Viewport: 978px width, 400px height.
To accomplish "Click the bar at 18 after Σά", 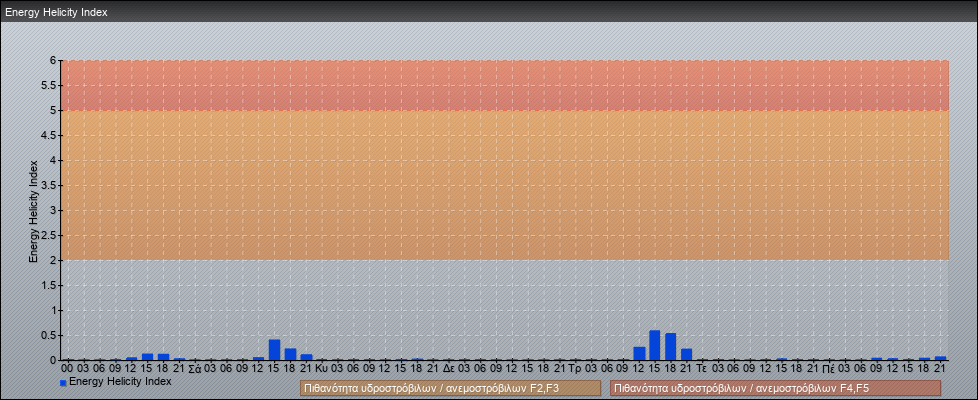I will (290, 354).
